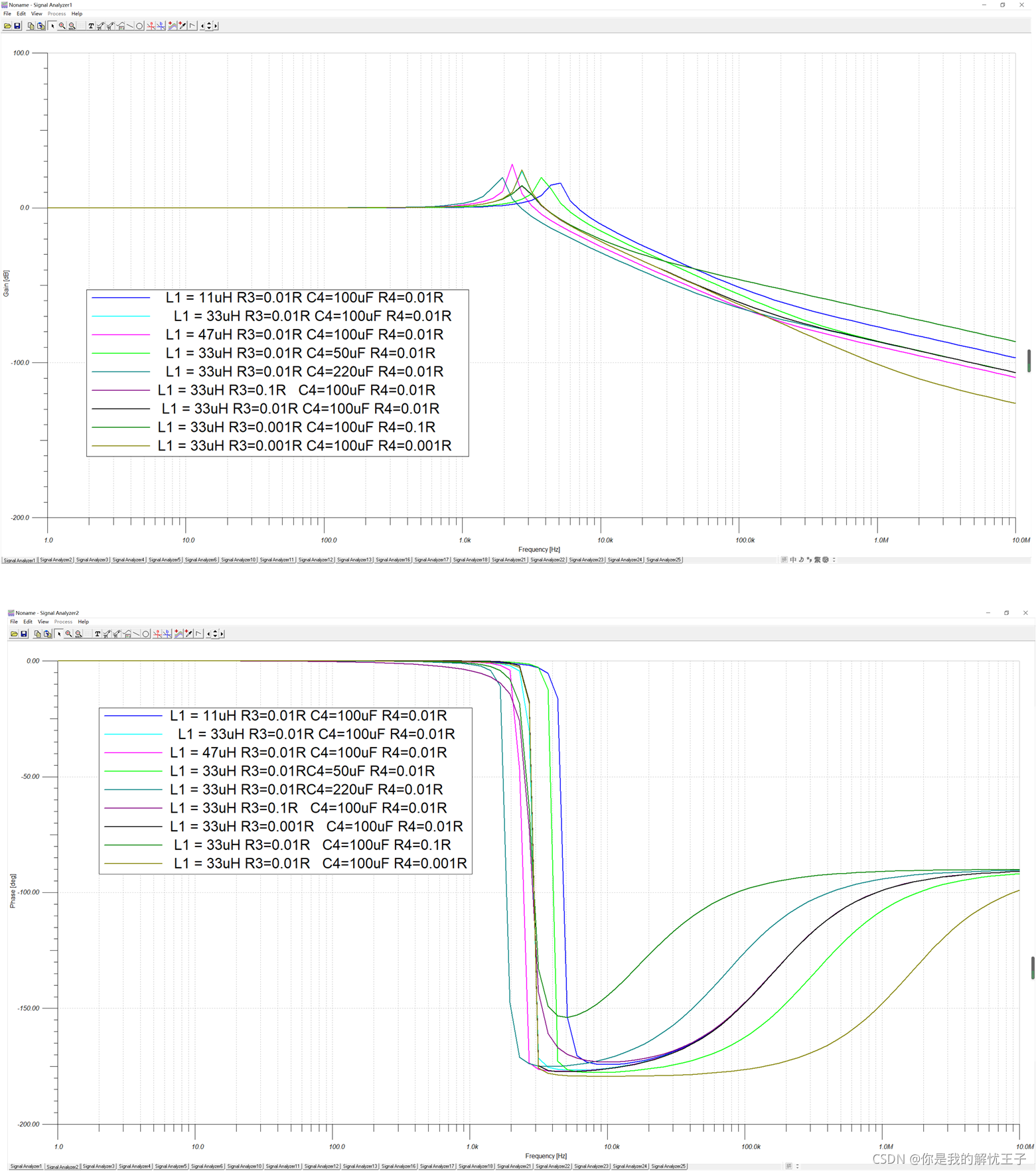The height and width of the screenshot is (1171, 1036).
Task: Open View menu in Signal Analyzer2 window
Action: (43, 622)
